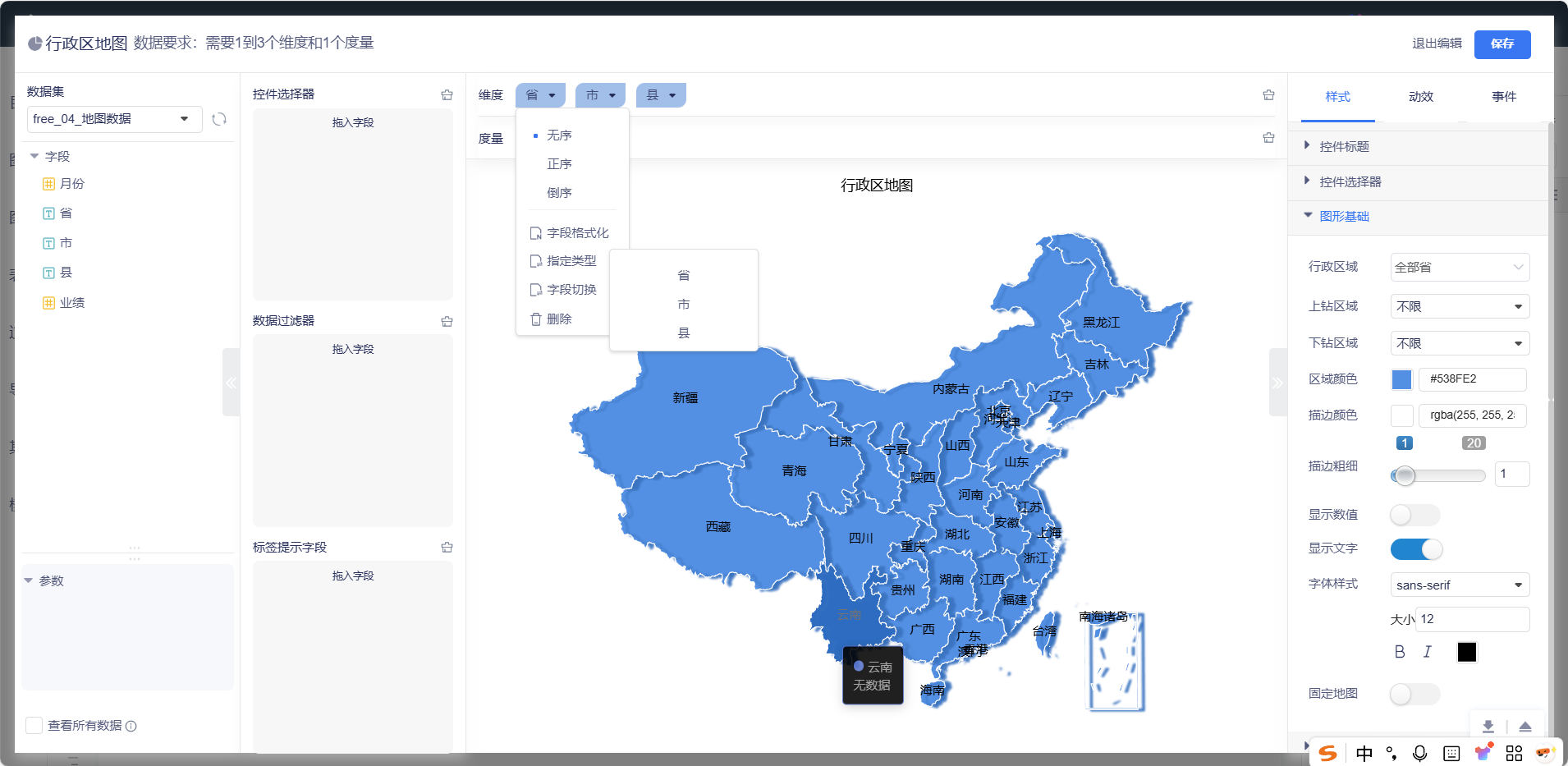
Task: Check the 查看所有数据 checkbox
Action: pyautogui.click(x=34, y=726)
